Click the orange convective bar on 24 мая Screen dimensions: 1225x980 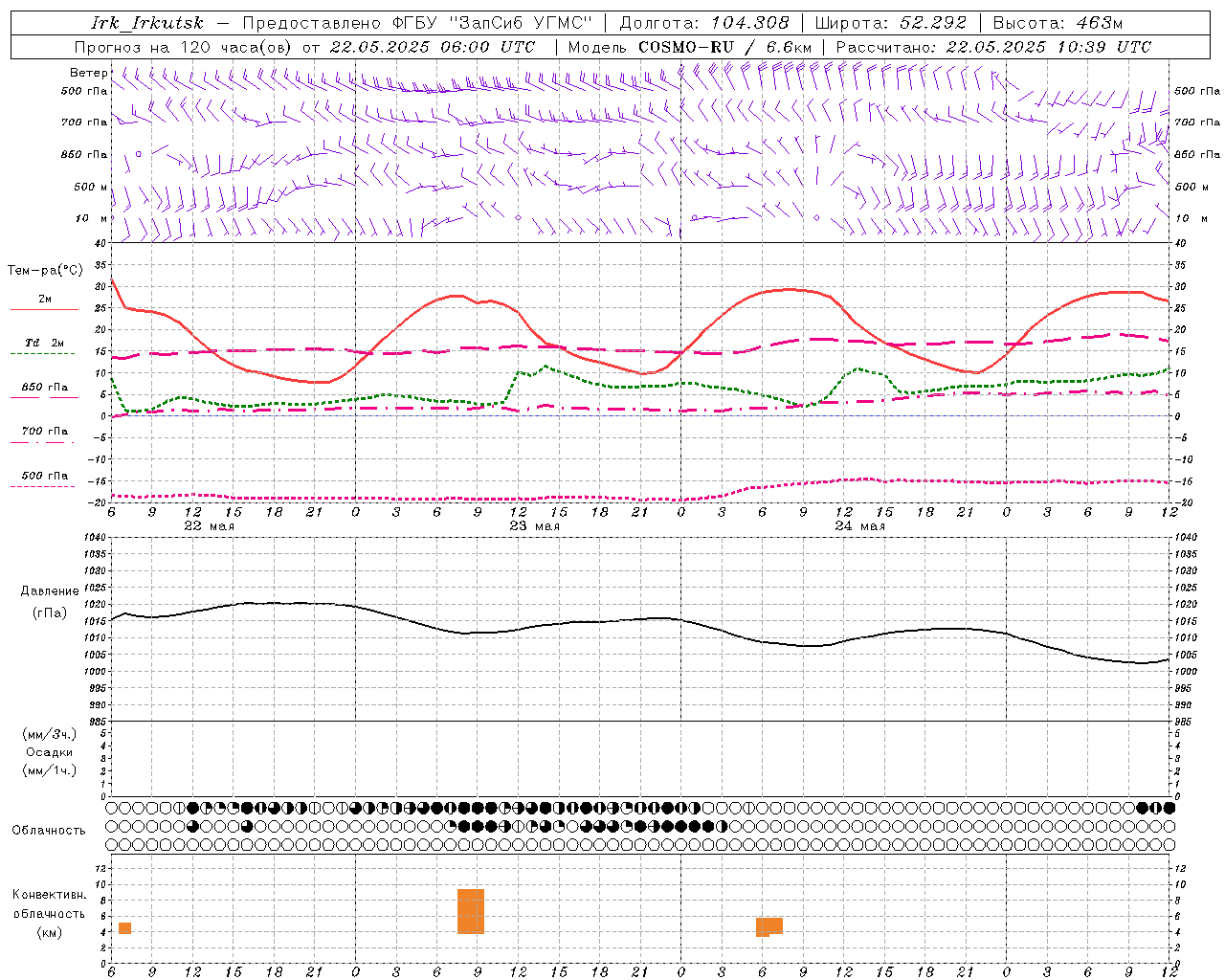coord(769,926)
